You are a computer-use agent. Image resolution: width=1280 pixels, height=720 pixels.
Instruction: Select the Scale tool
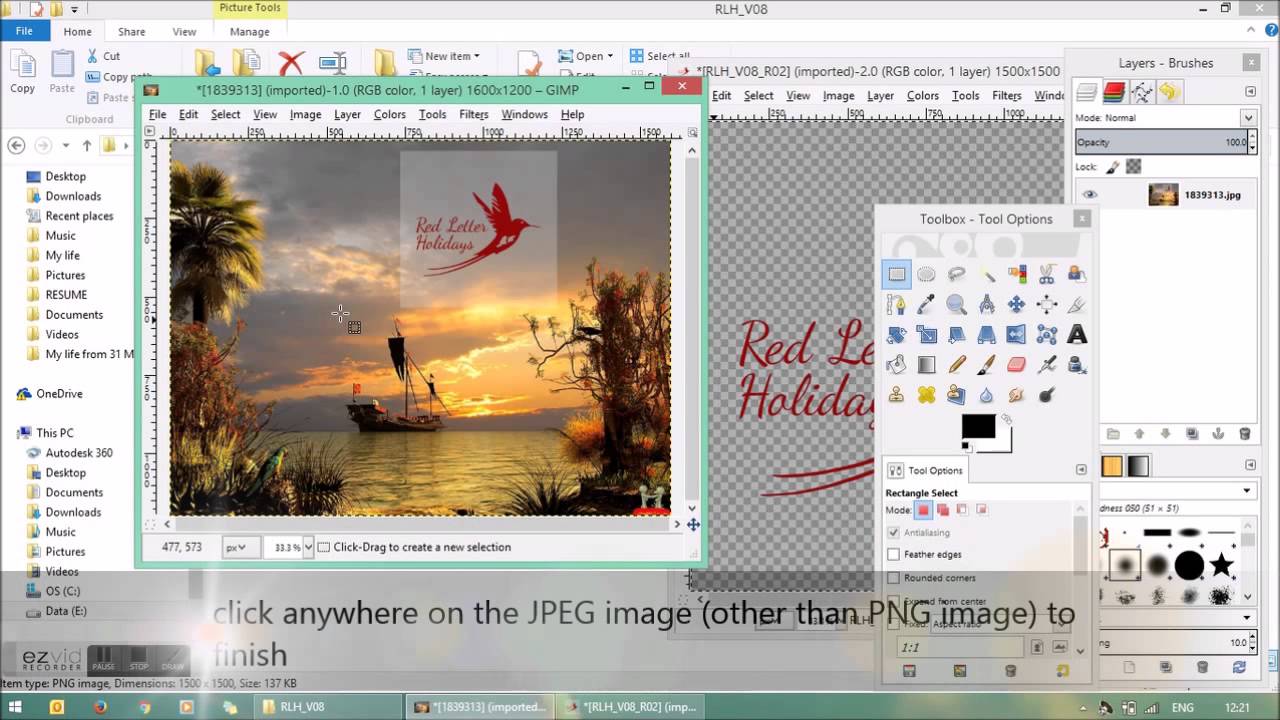coord(927,335)
